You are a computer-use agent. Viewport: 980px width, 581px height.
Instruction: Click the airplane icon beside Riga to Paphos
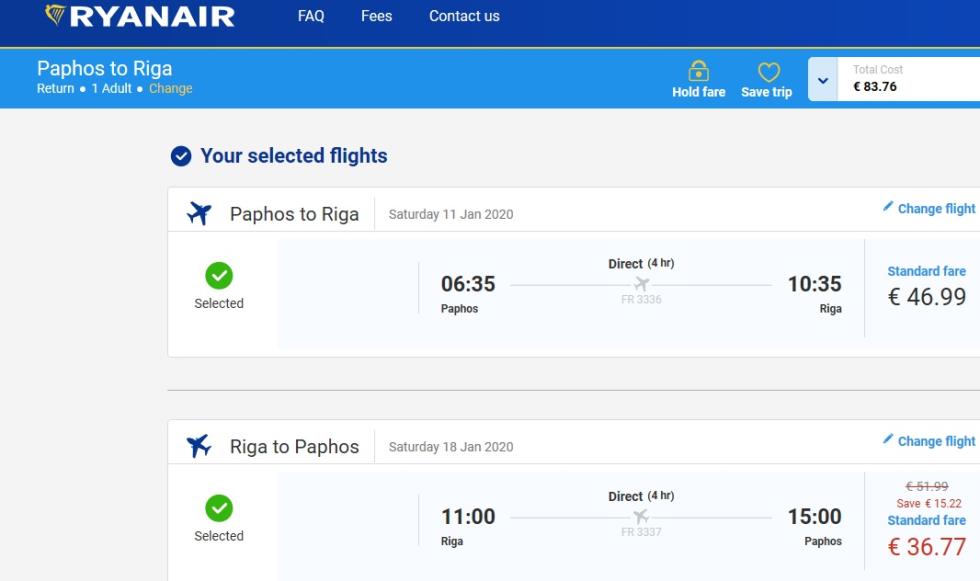point(199,446)
